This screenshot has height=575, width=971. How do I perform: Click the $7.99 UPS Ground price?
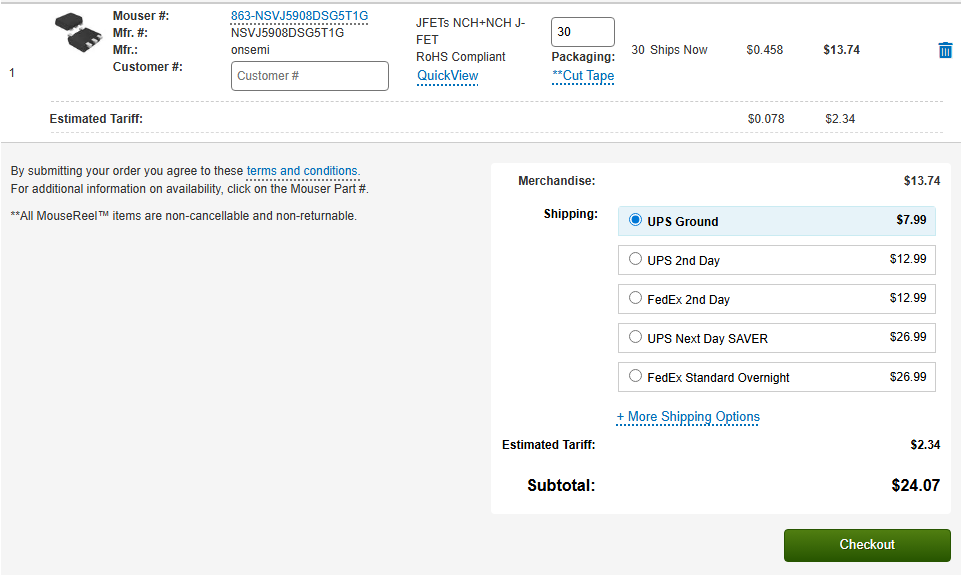(911, 220)
